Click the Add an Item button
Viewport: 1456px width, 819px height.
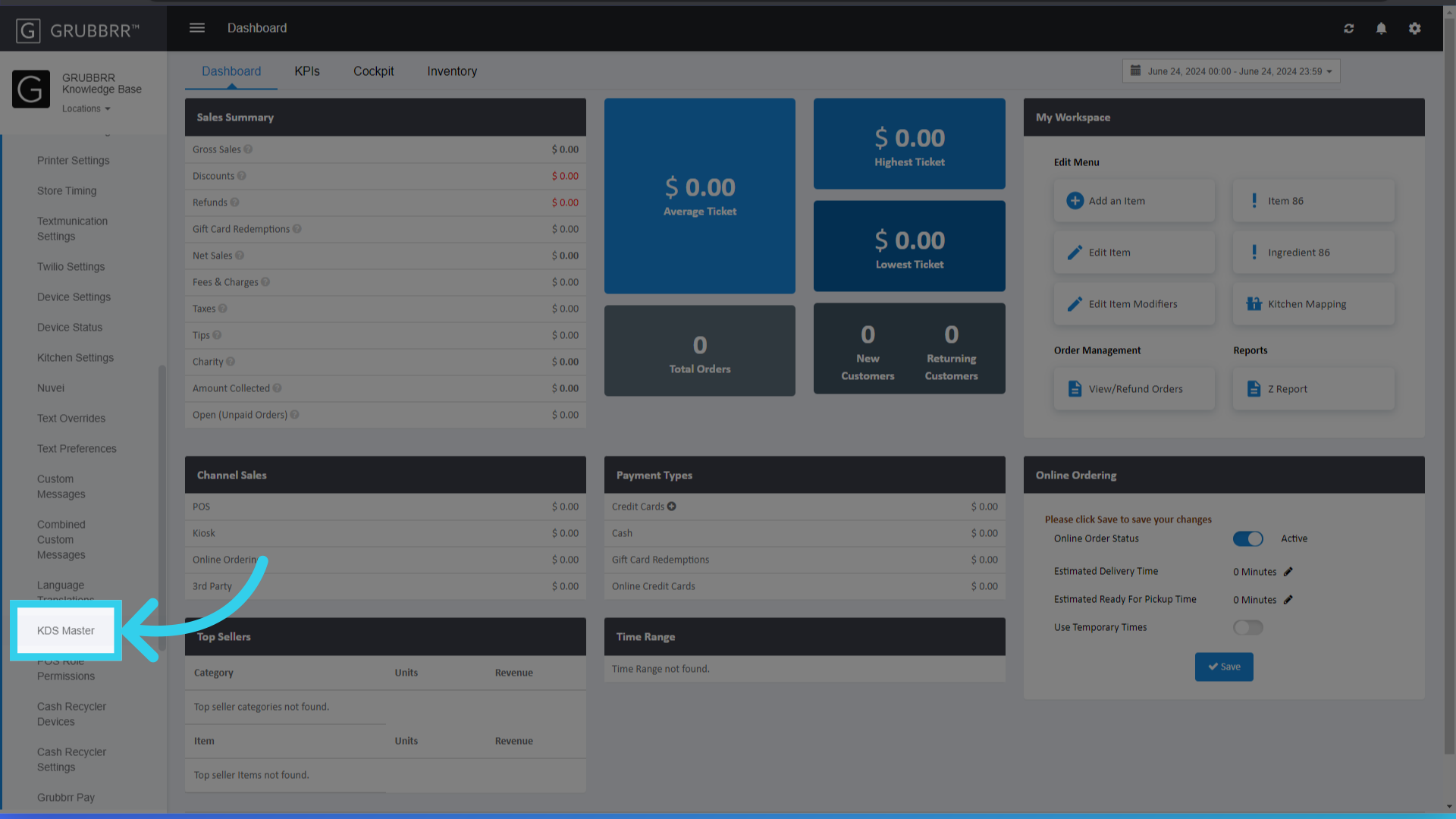point(1134,201)
